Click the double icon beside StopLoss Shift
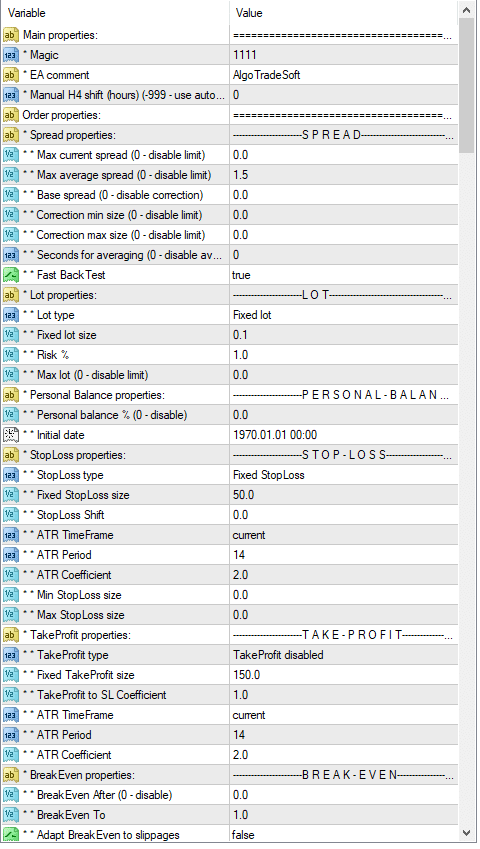This screenshot has width=480, height=849. point(11,515)
